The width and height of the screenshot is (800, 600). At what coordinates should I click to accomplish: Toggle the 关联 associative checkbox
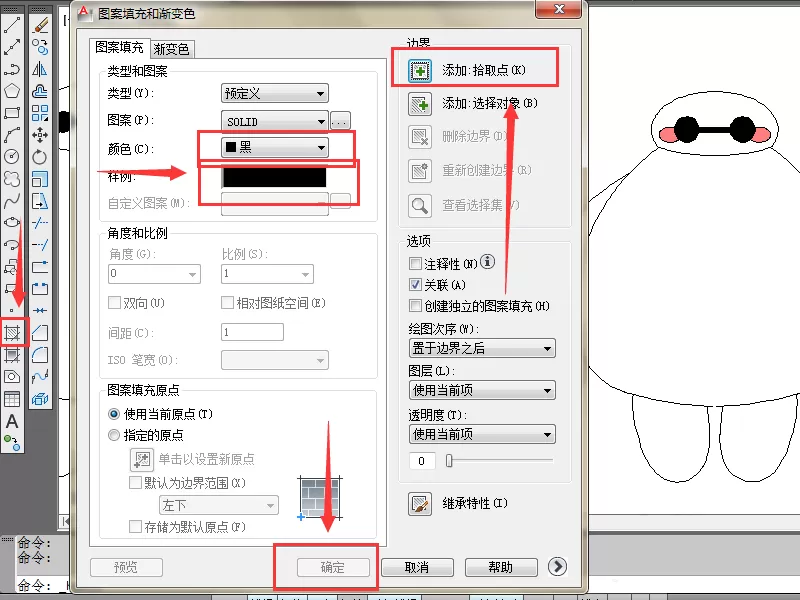point(415,285)
